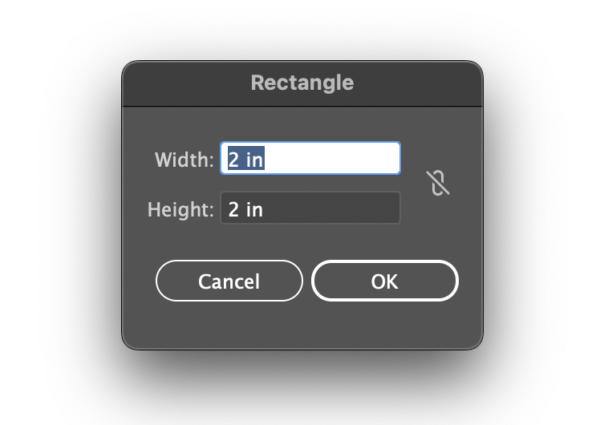
Task: Enable constrain width and height proportions
Action: tap(437, 184)
